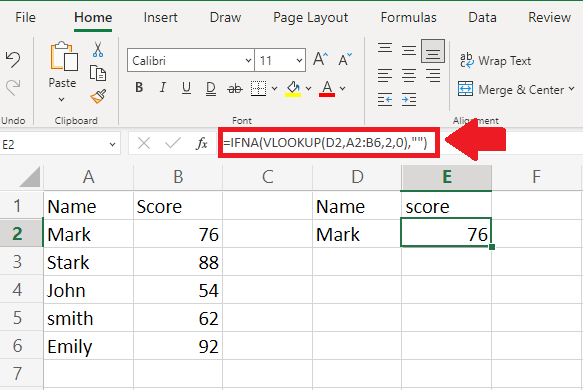
Task: Increase font size with the larger A
Action: click(x=320, y=59)
